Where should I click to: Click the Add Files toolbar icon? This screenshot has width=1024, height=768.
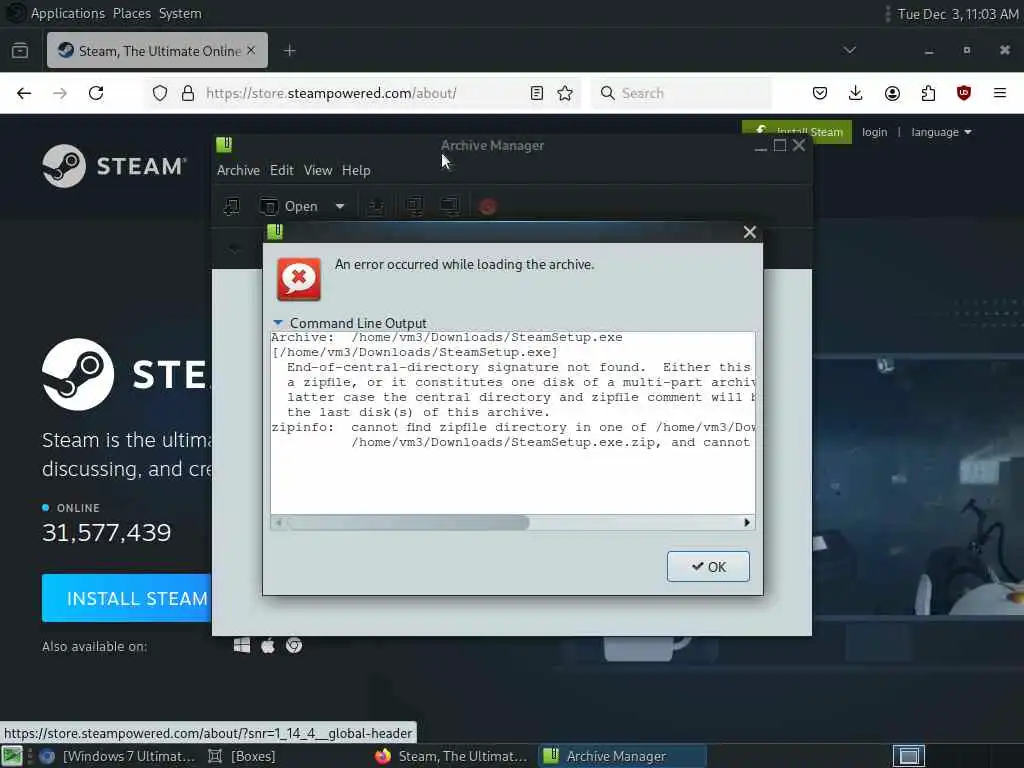[x=414, y=206]
